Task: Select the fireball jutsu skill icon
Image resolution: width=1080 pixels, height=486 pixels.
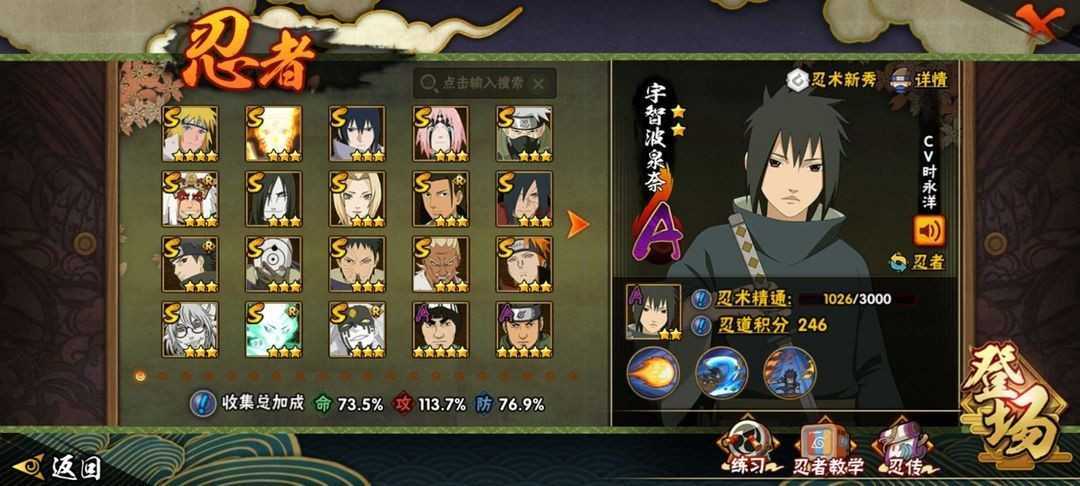Action: point(652,372)
